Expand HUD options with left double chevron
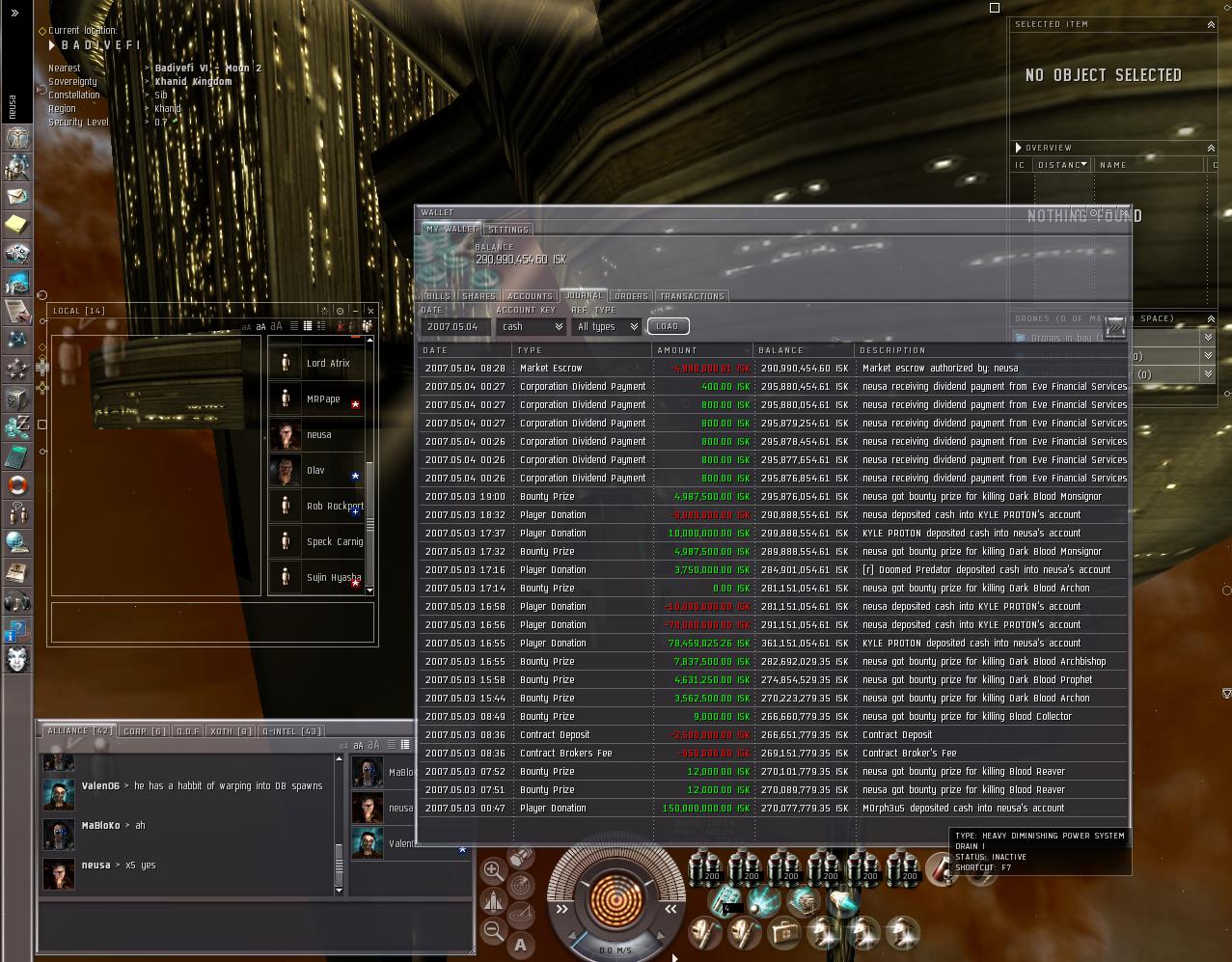 click(562, 909)
